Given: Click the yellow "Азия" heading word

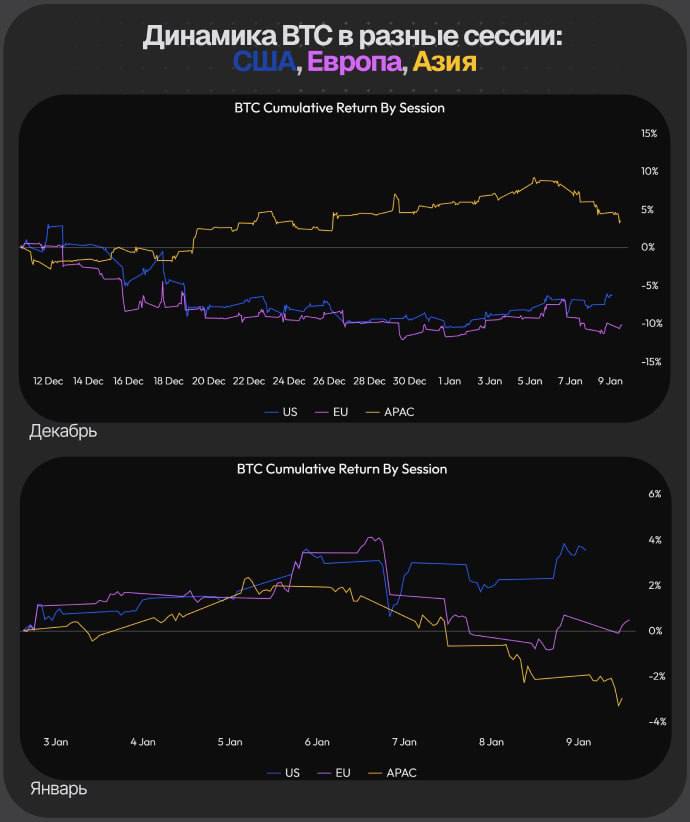Looking at the screenshot, I should (444, 62).
